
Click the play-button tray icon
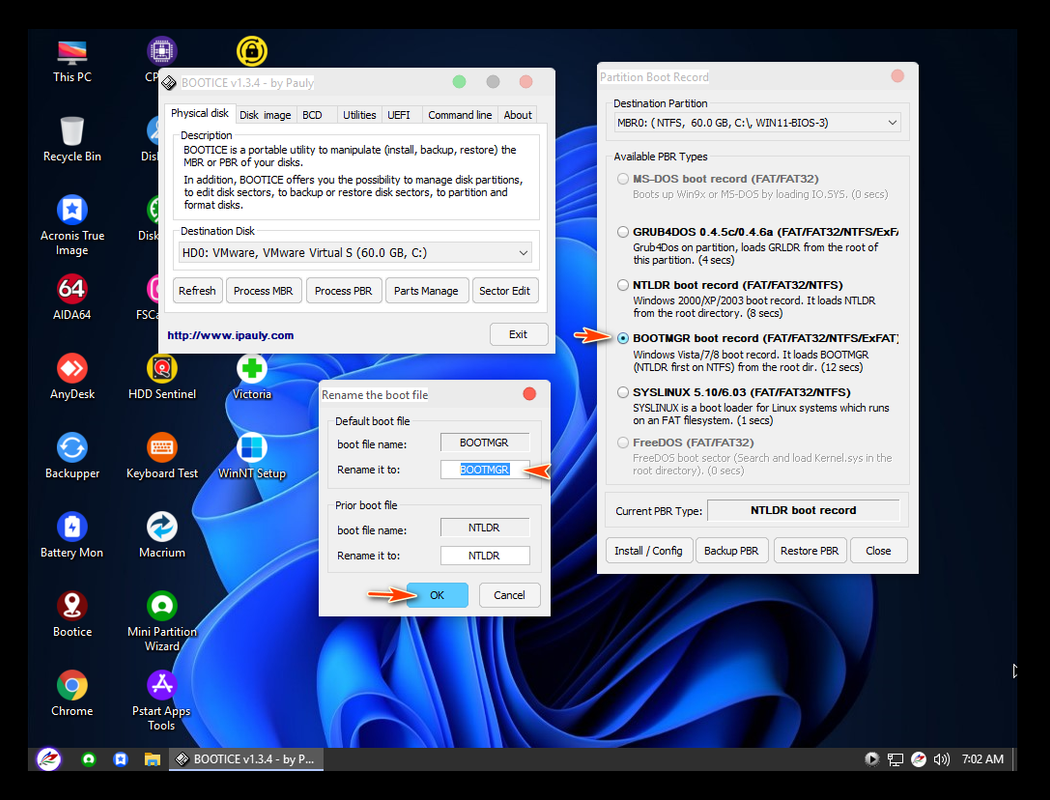[x=872, y=759]
